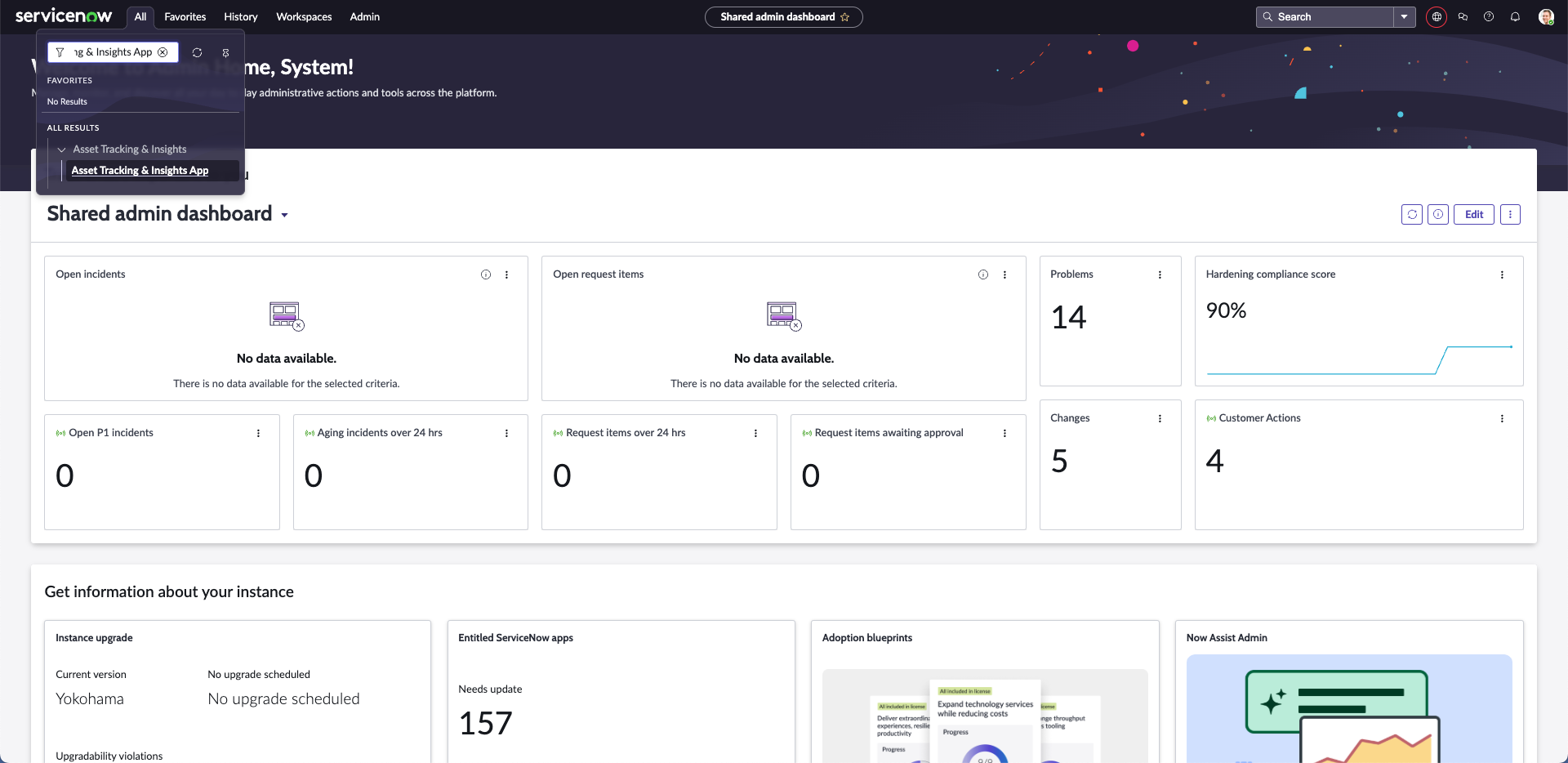The height and width of the screenshot is (763, 1568).
Task: Open the Open incidents widget options menu
Action: pos(507,274)
